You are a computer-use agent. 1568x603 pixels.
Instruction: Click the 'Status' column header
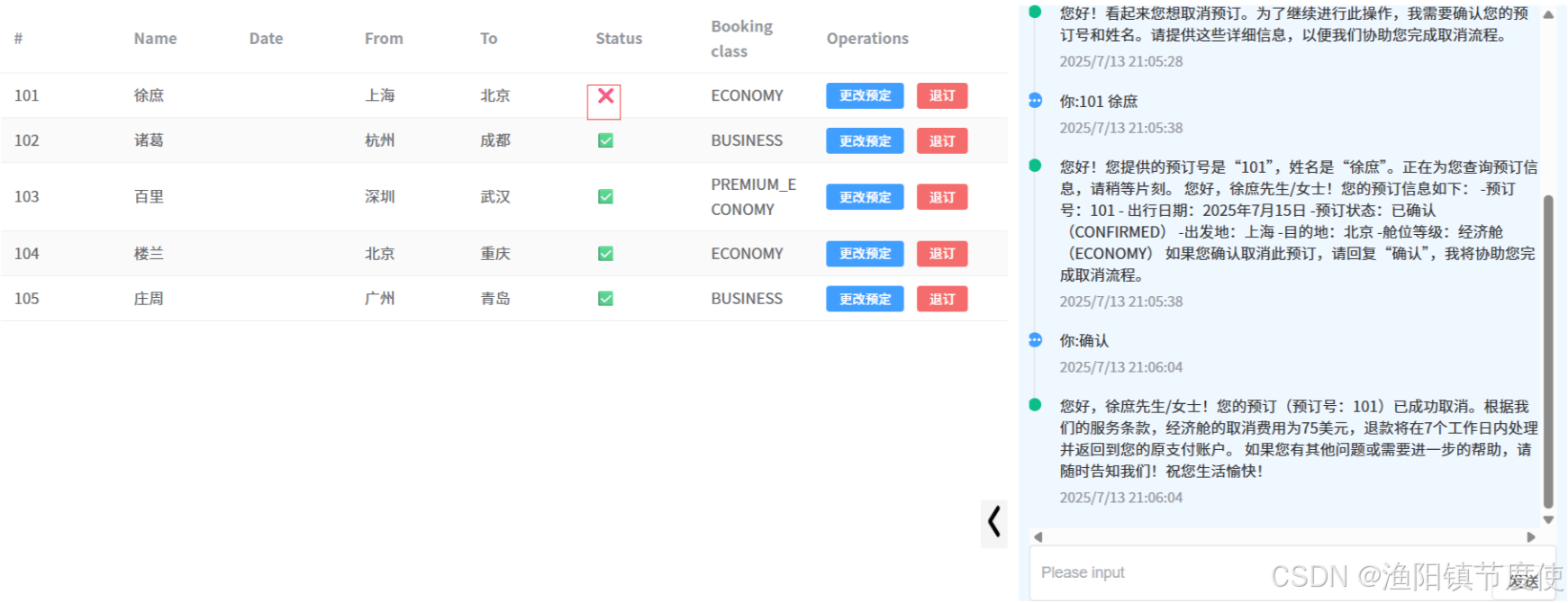[x=619, y=39]
